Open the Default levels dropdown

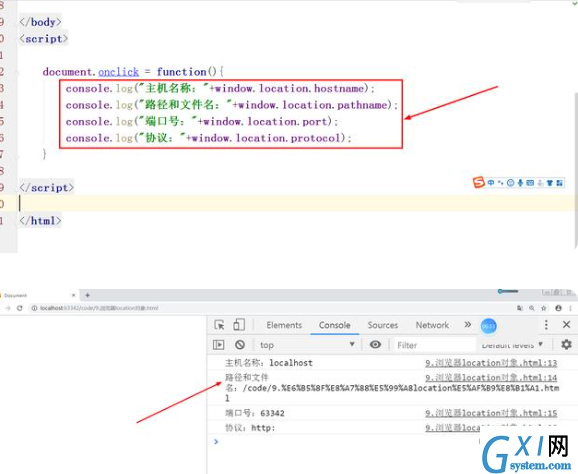[x=512, y=345]
